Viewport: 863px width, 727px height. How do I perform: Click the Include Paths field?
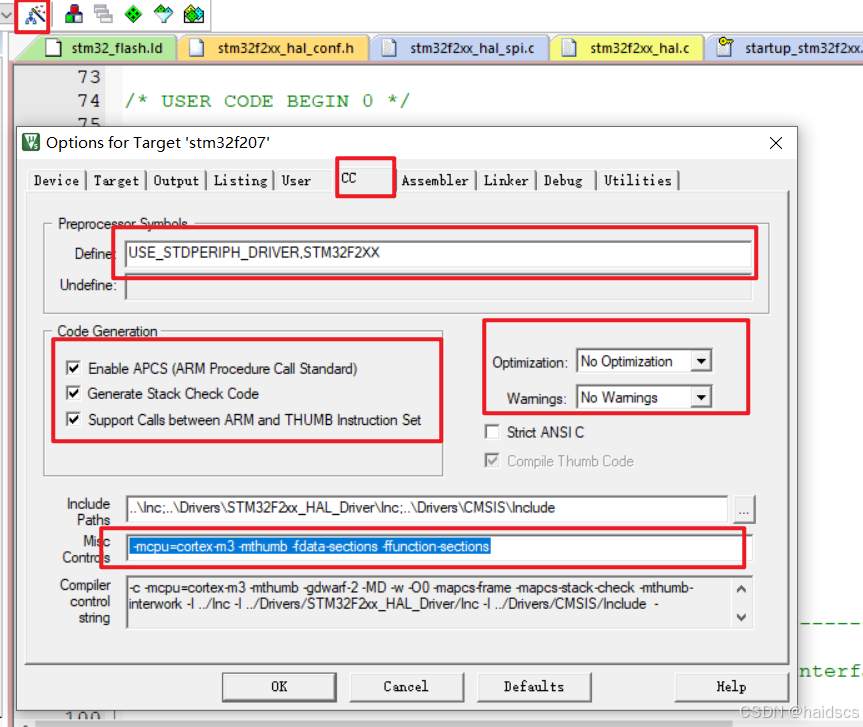click(x=427, y=508)
